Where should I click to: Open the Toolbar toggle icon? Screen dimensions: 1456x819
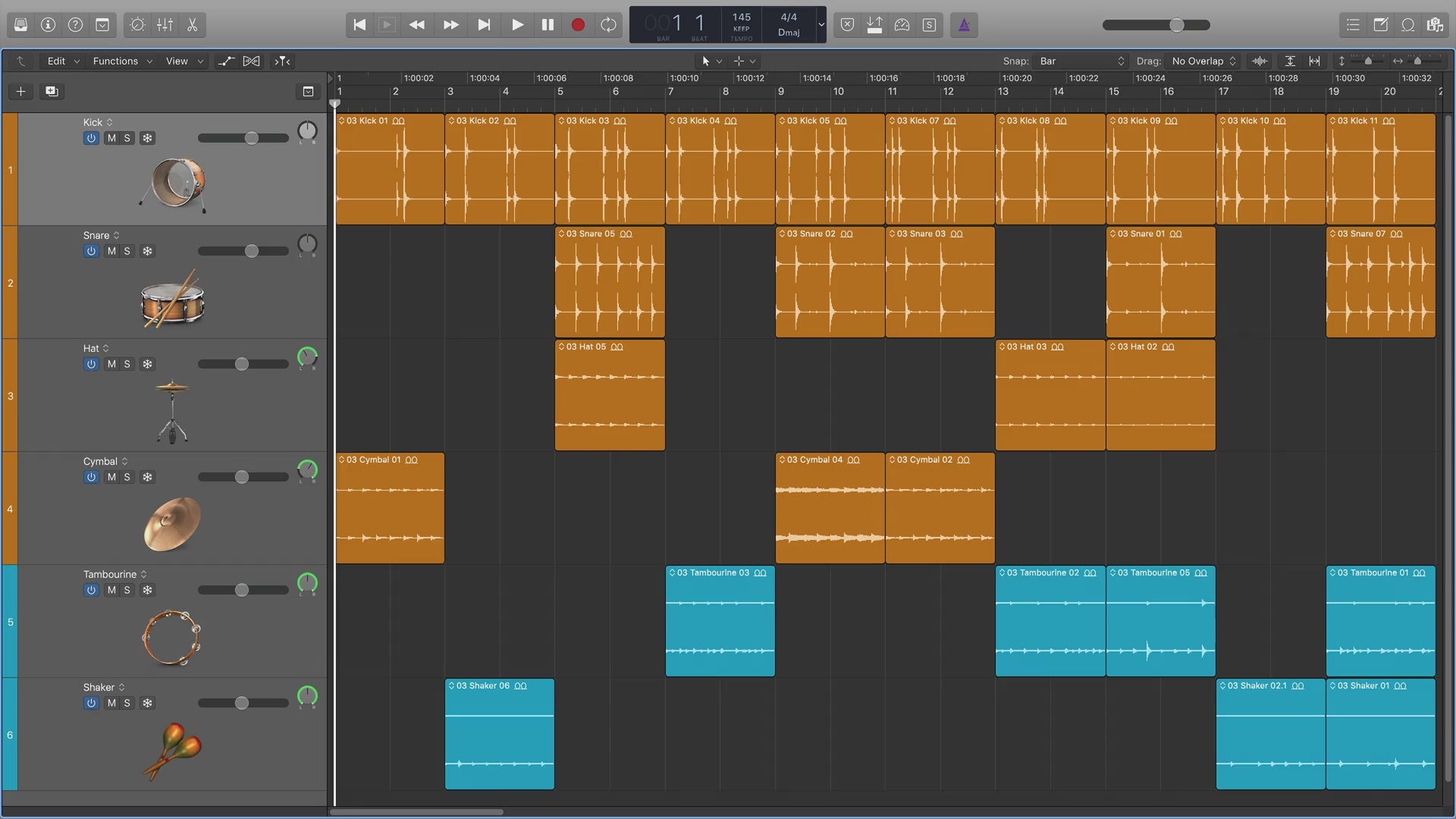102,25
